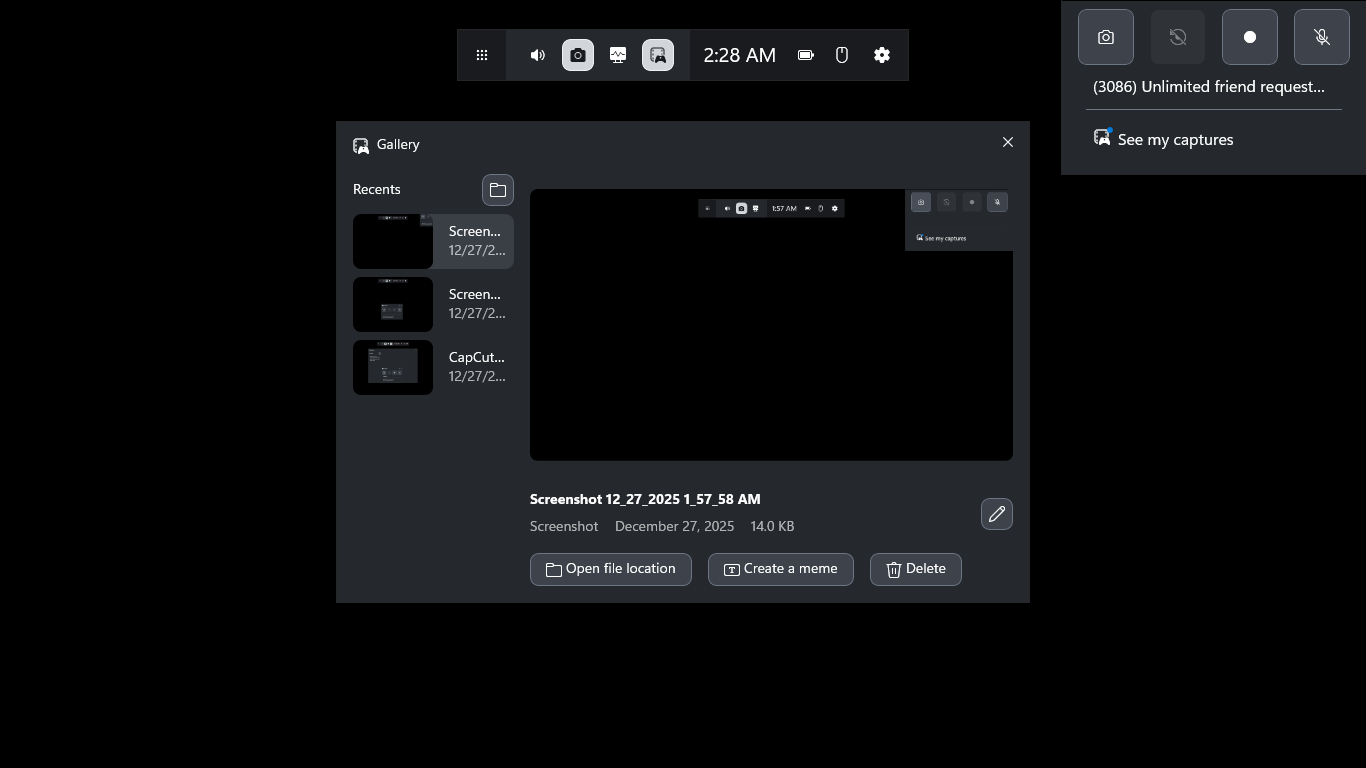Click See my captures link

pyautogui.click(x=1174, y=139)
